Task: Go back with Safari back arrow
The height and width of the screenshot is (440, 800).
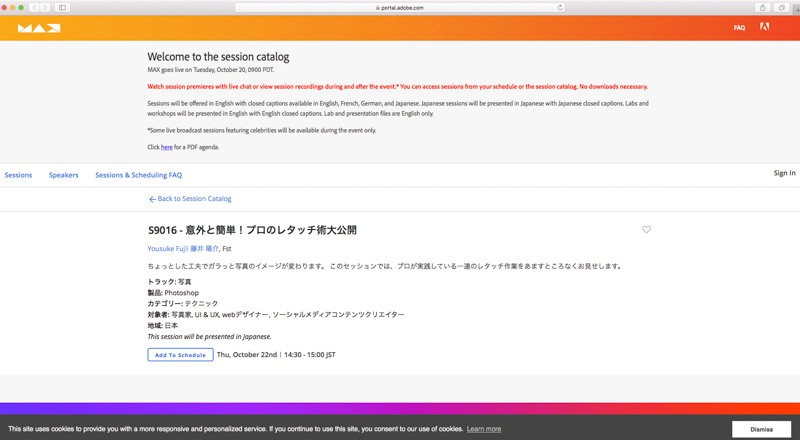Action: [x=34, y=8]
